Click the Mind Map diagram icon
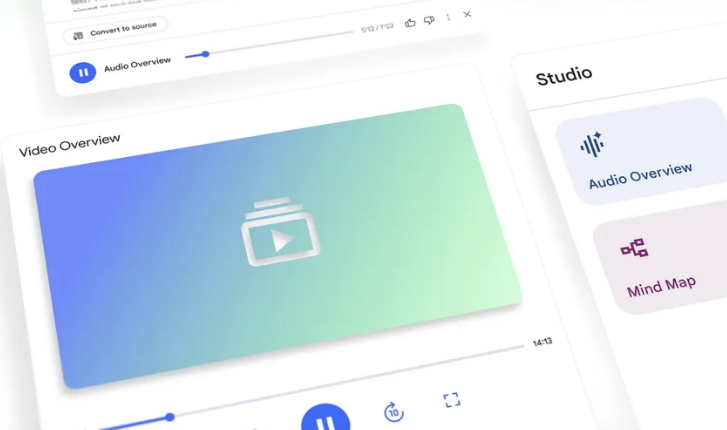The height and width of the screenshot is (430, 727). pyautogui.click(x=634, y=248)
